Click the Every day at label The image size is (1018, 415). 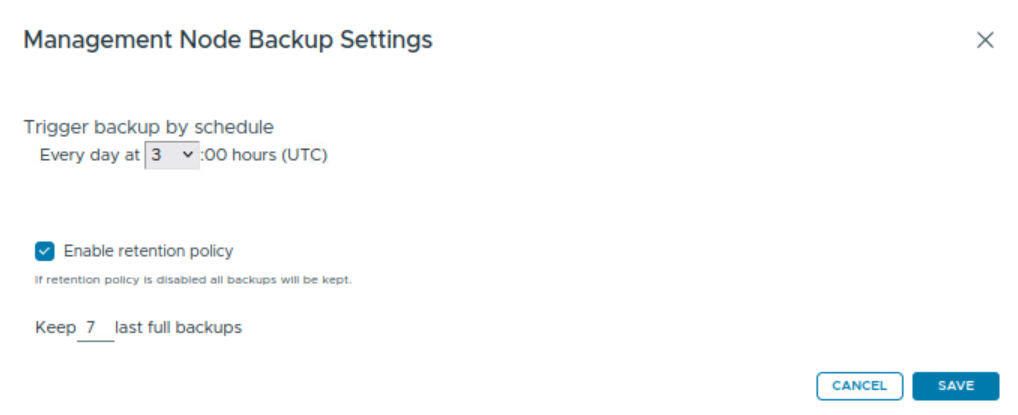[89, 155]
